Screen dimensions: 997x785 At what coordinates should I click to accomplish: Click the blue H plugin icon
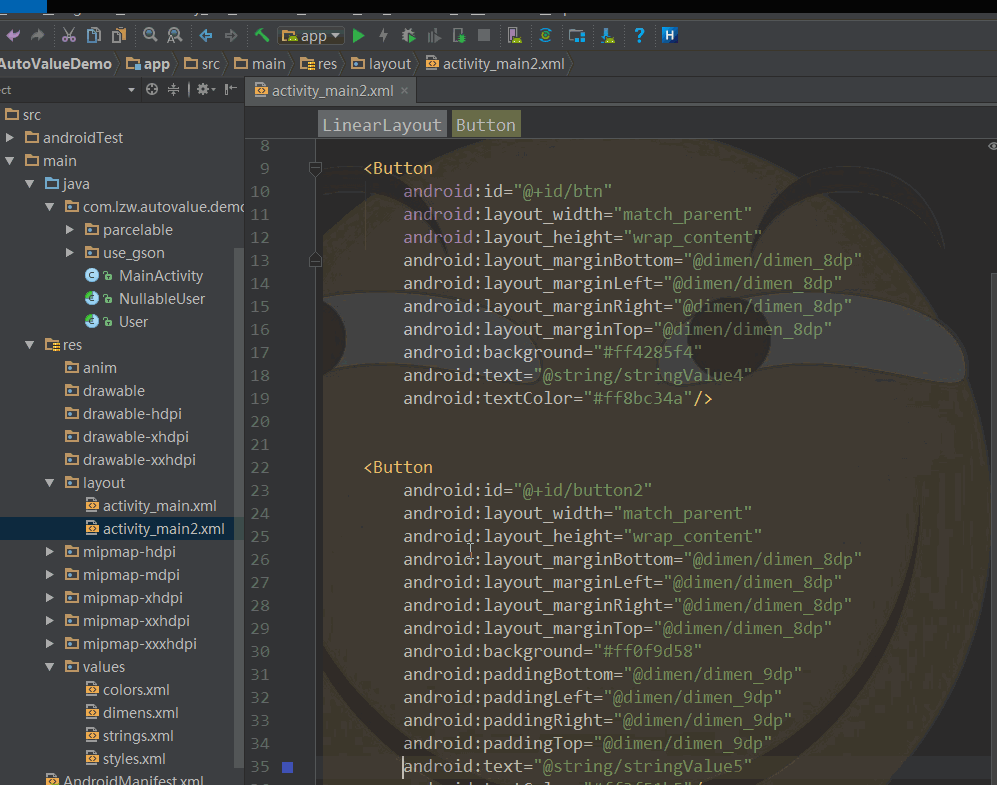click(x=670, y=35)
